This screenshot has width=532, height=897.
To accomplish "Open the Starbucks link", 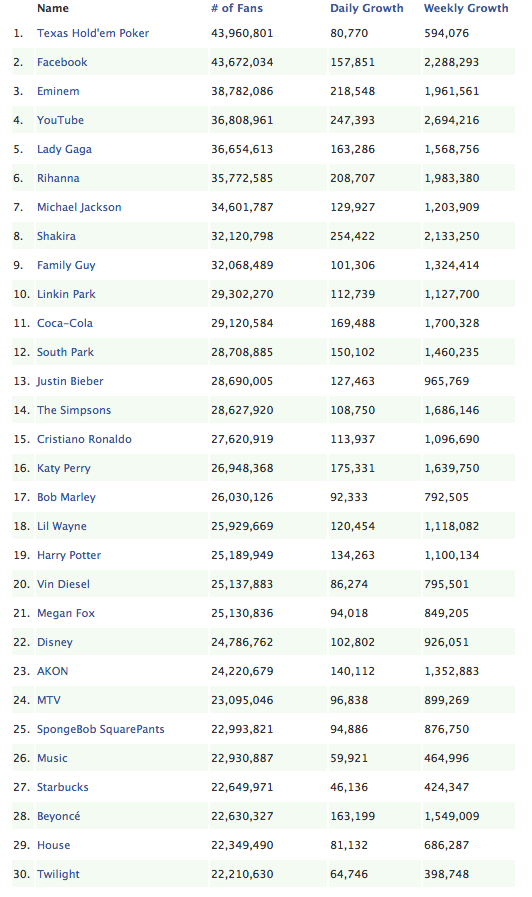I will pyautogui.click(x=63, y=787).
